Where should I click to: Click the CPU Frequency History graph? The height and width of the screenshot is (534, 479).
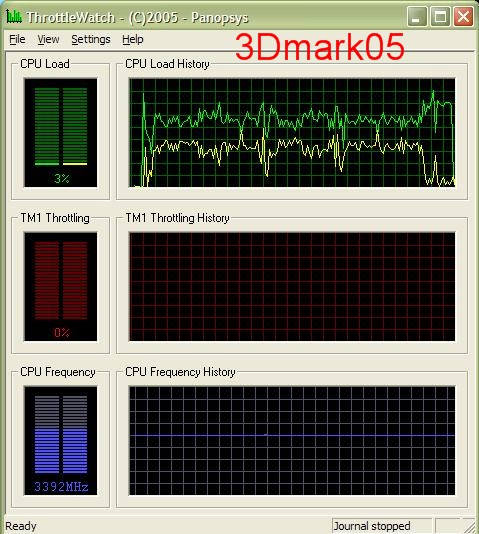click(x=292, y=440)
